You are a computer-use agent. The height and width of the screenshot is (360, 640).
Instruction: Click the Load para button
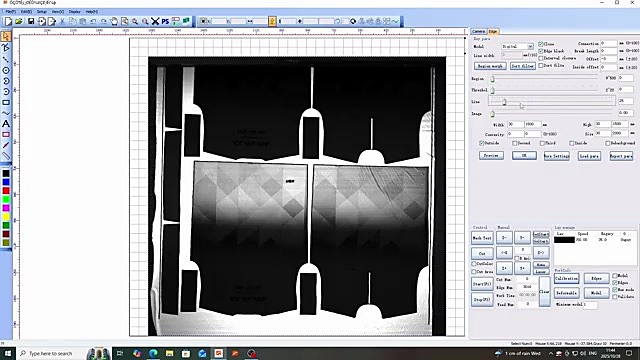click(589, 156)
